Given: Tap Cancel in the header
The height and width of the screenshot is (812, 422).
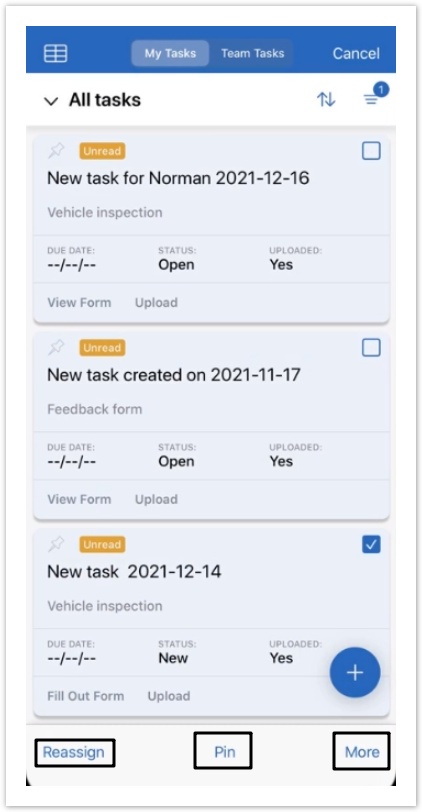Looking at the screenshot, I should (x=356, y=53).
